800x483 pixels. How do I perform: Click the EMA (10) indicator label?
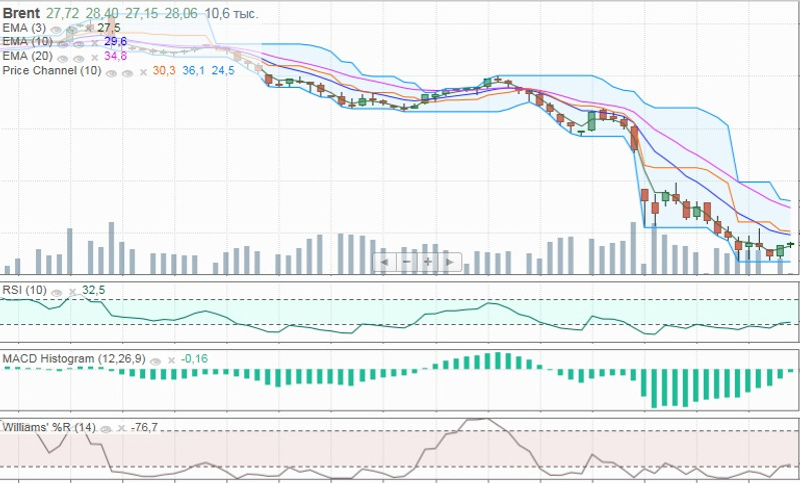click(x=27, y=41)
